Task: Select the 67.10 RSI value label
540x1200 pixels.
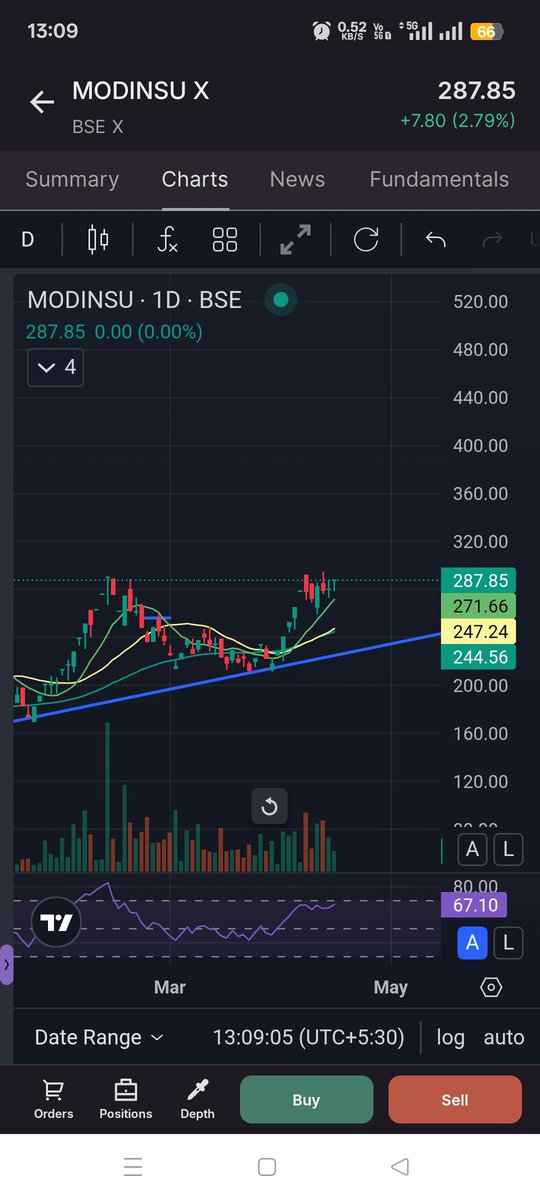Action: pos(474,905)
